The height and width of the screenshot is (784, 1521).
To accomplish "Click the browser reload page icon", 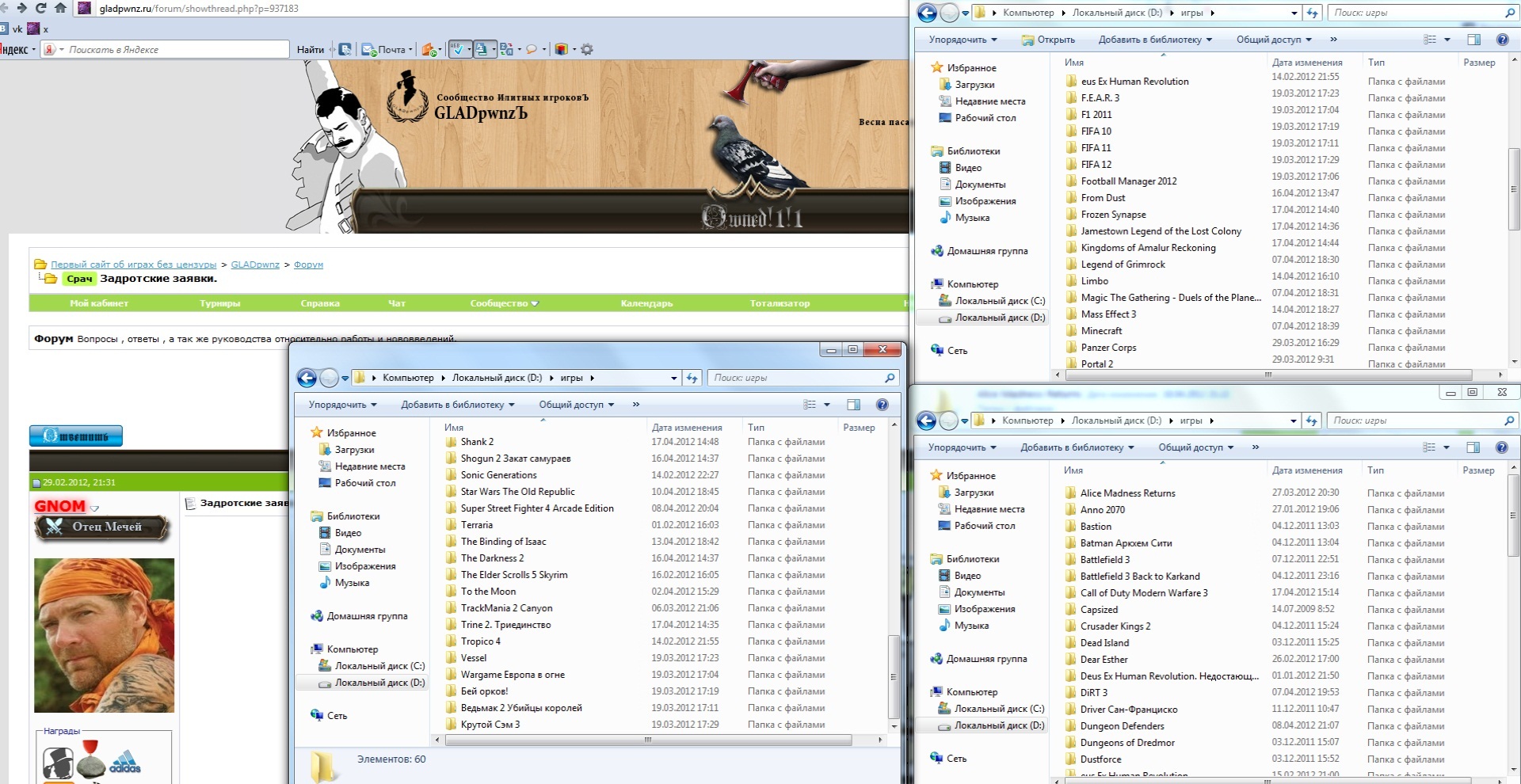I will pyautogui.click(x=41, y=8).
